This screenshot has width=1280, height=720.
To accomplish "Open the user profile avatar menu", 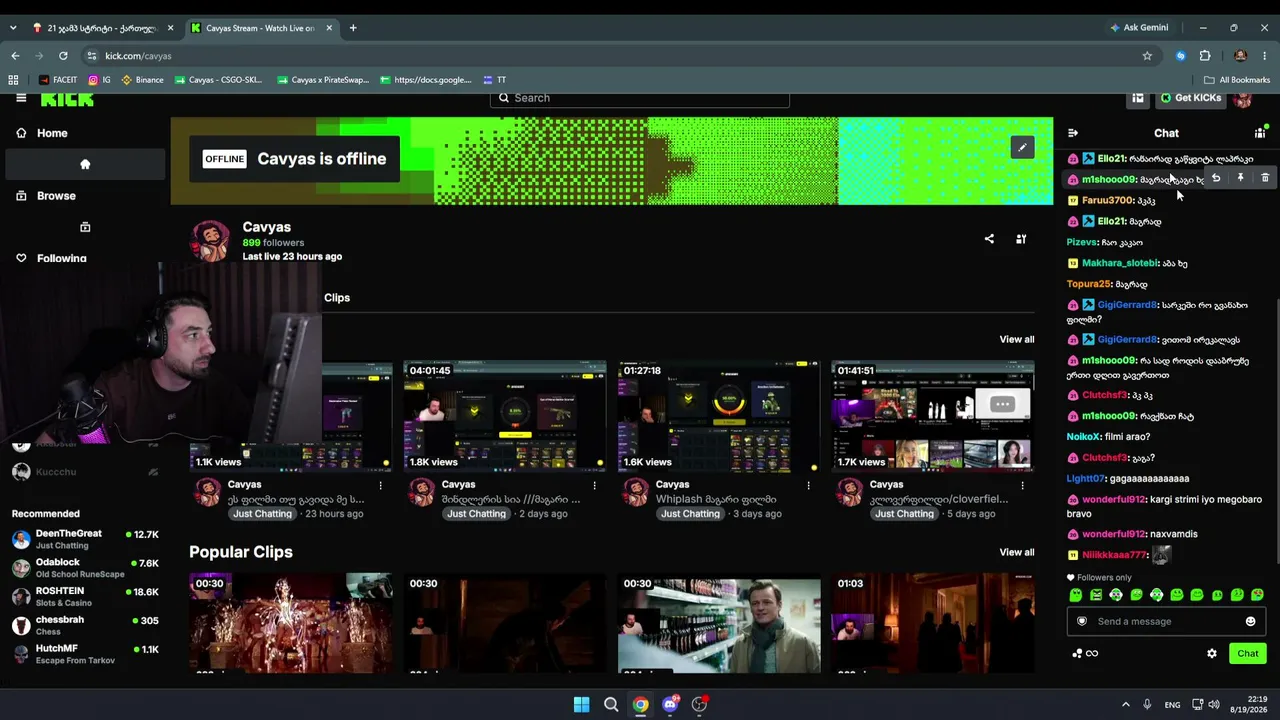I will (x=1243, y=98).
